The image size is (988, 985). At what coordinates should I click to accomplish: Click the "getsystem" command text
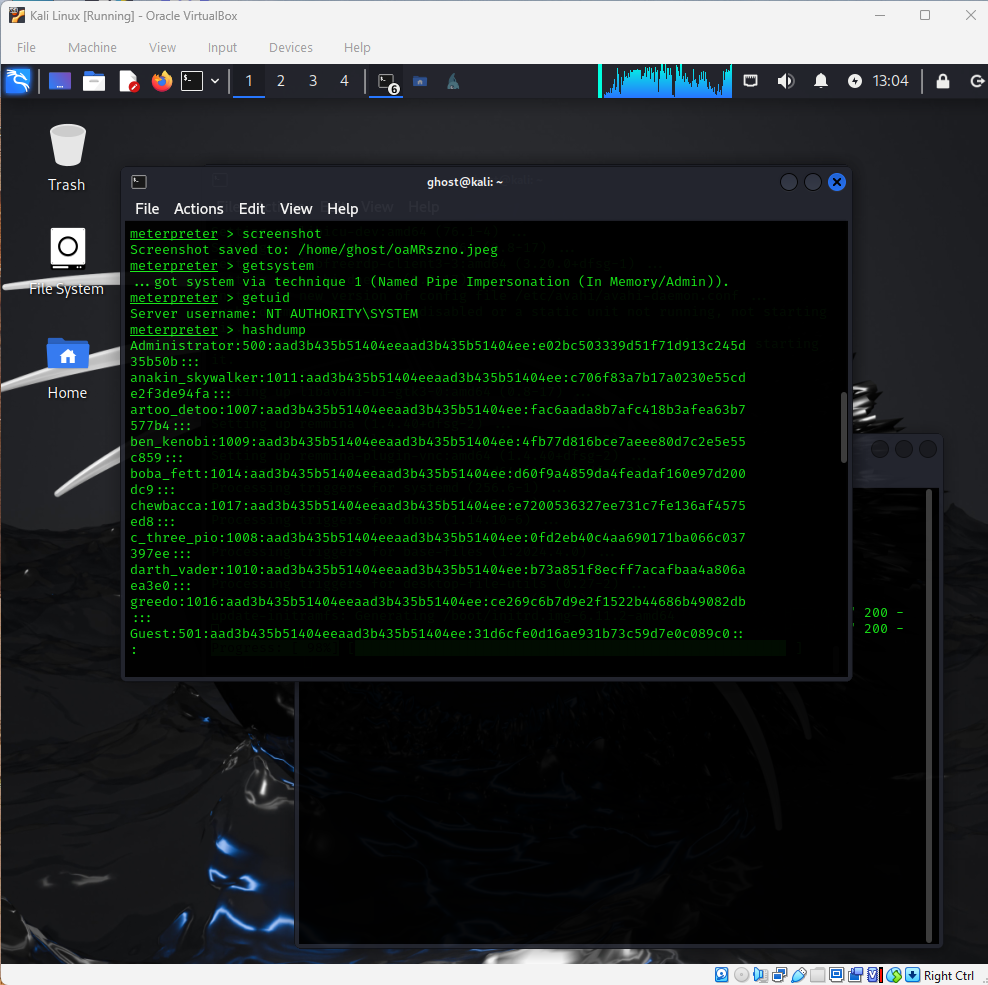point(278,266)
